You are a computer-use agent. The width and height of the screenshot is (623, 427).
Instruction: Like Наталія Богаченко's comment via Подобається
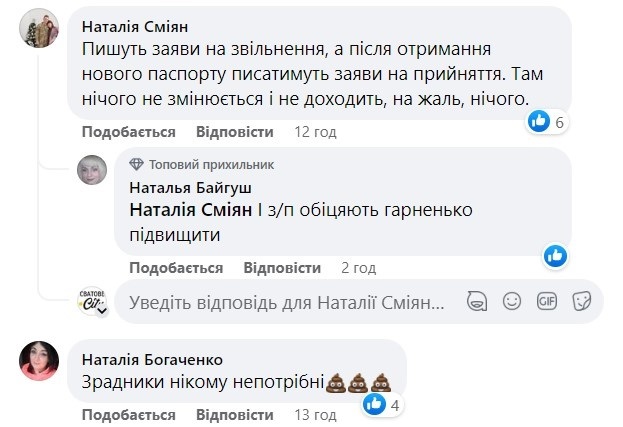tap(128, 414)
